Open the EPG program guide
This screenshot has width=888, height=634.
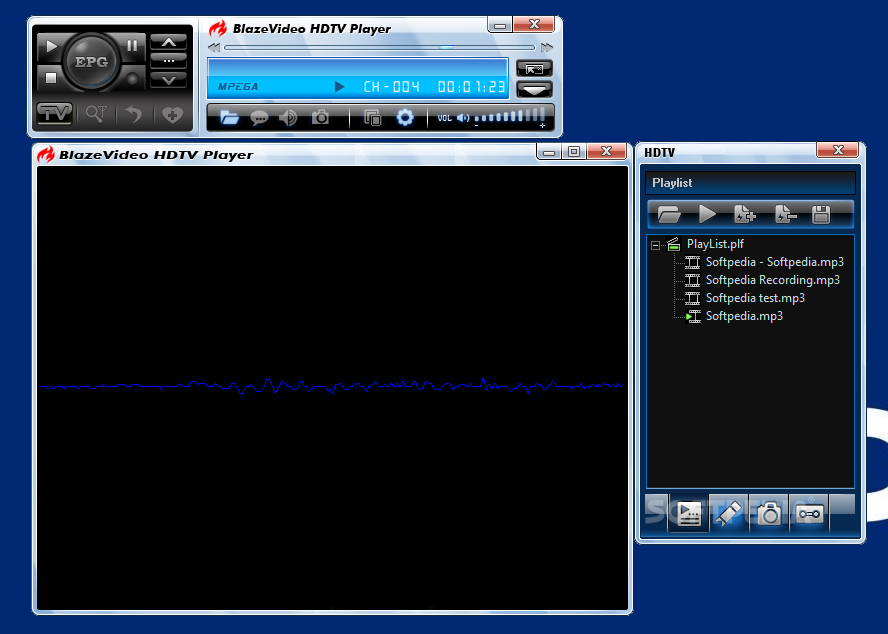tap(91, 62)
